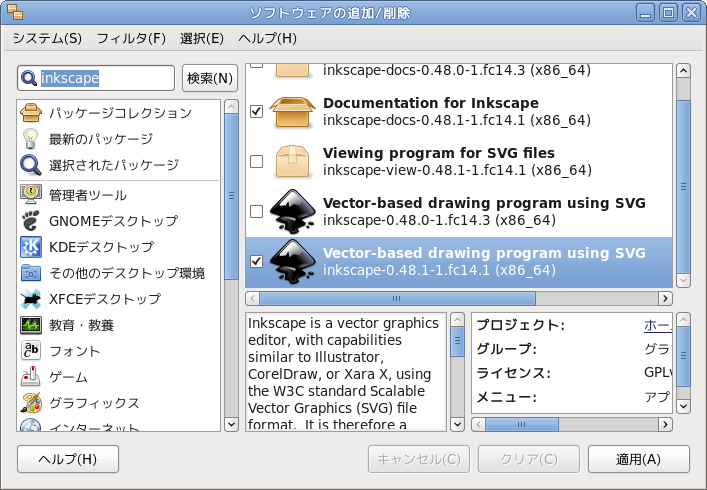Screen dimensions: 707x490
Task: Click the 管理者ツール monitor icon
Action: 31,194
